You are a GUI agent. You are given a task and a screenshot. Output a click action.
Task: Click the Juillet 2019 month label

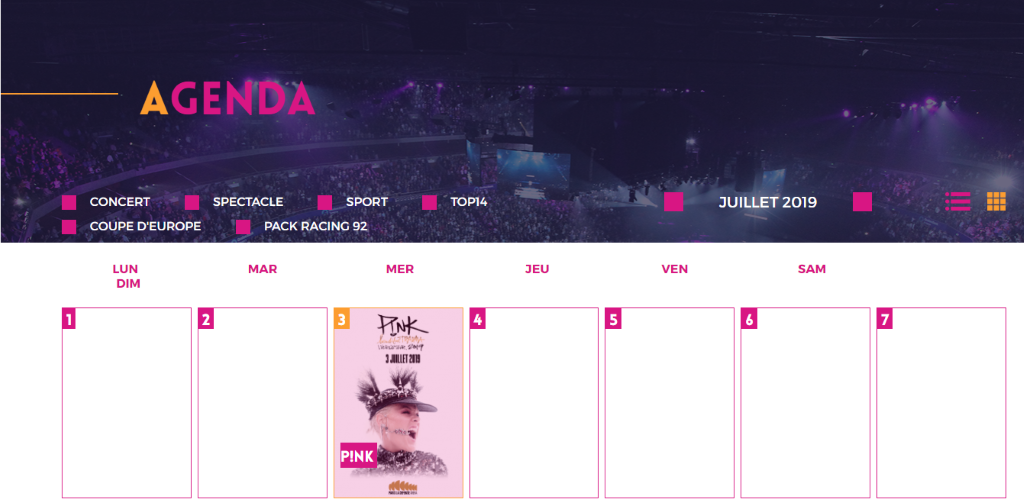pyautogui.click(x=768, y=202)
